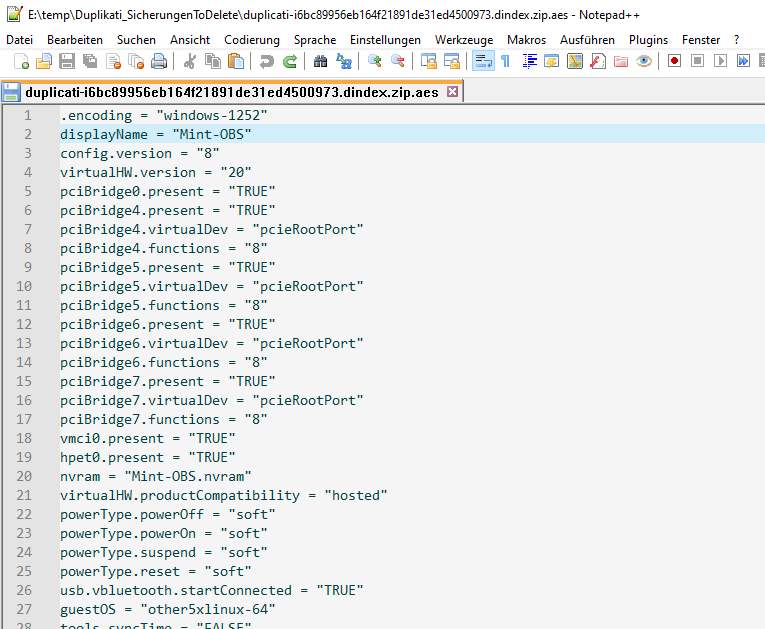Image resolution: width=765 pixels, height=629 pixels.
Task: Close current document toolbar icon
Action: coord(113,61)
